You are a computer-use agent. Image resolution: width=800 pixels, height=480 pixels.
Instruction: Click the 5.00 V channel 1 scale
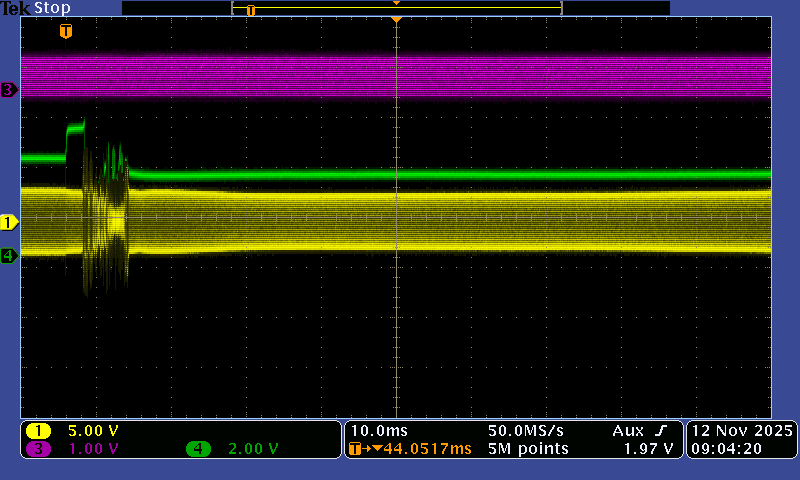[x=93, y=431]
